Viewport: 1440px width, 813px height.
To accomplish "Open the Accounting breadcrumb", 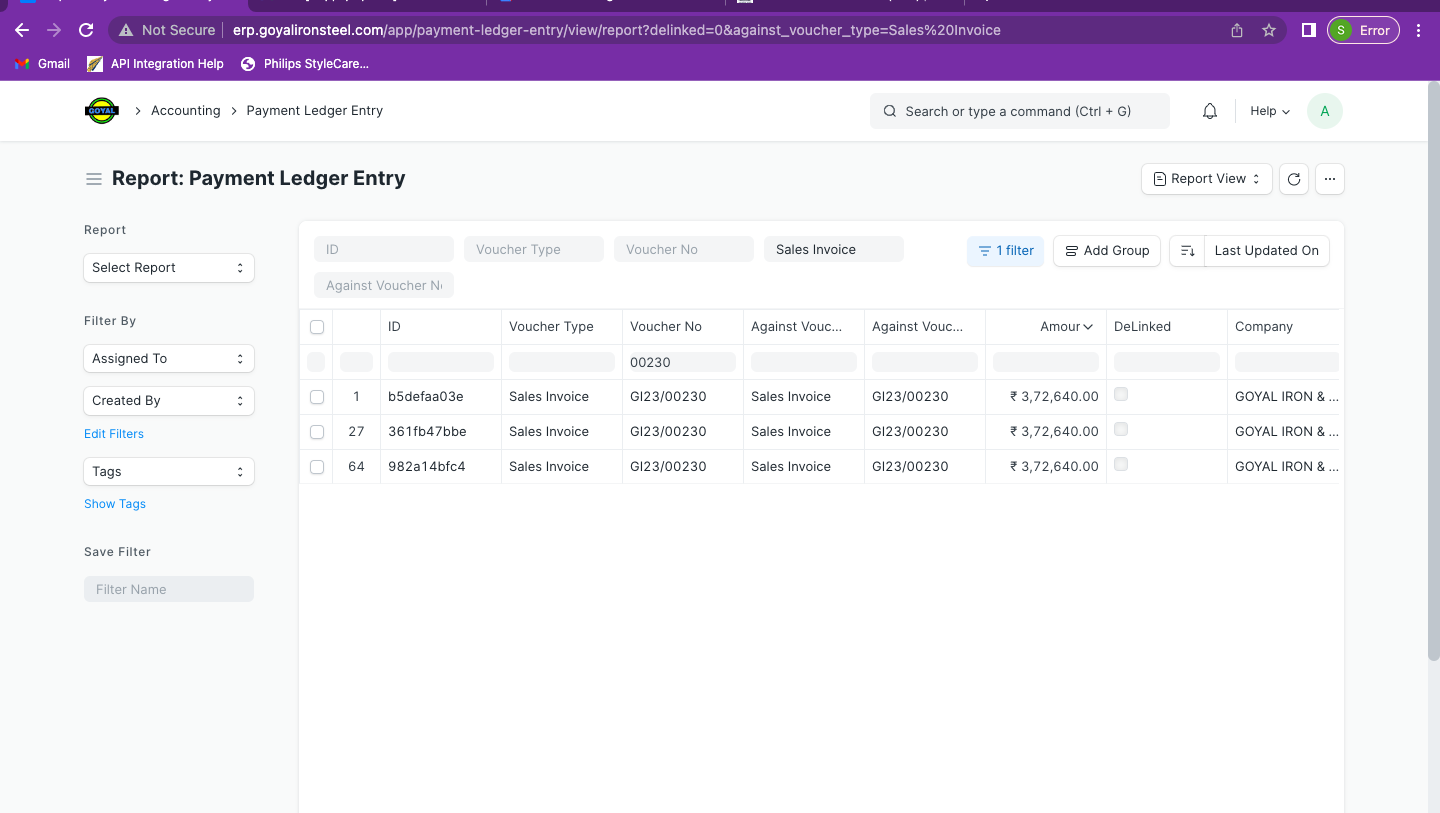I will click(x=185, y=110).
